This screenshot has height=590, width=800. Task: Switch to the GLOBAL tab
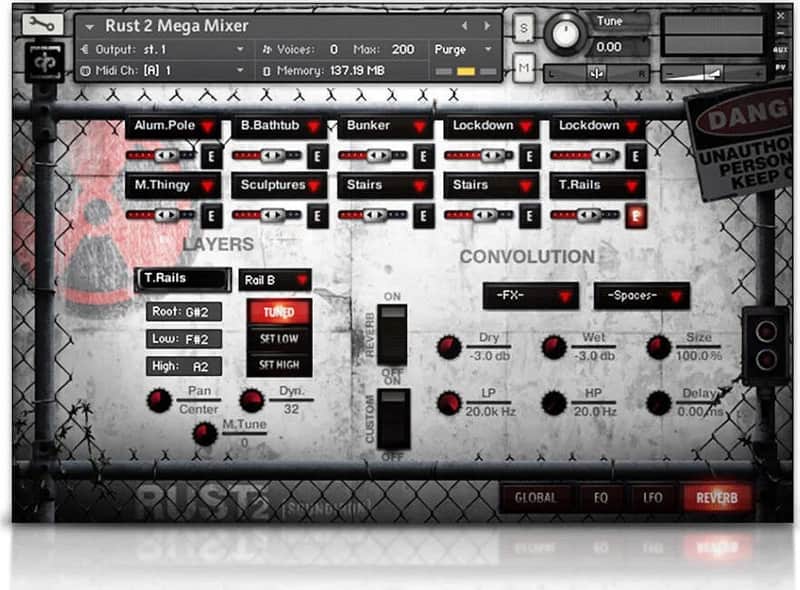pyautogui.click(x=535, y=498)
